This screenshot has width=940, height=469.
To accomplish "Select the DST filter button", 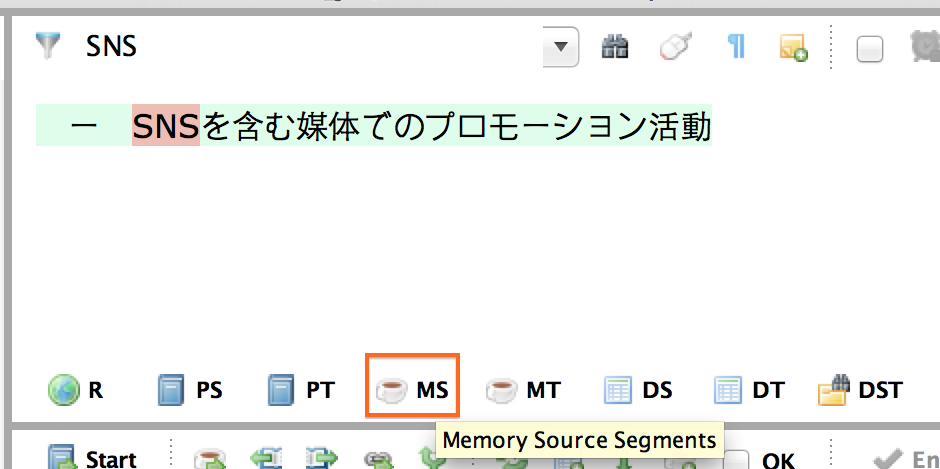I will 860,390.
